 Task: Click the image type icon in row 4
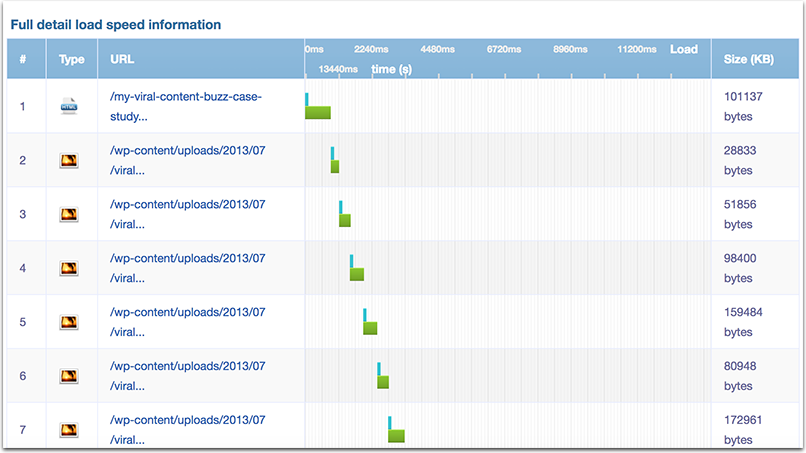69,268
